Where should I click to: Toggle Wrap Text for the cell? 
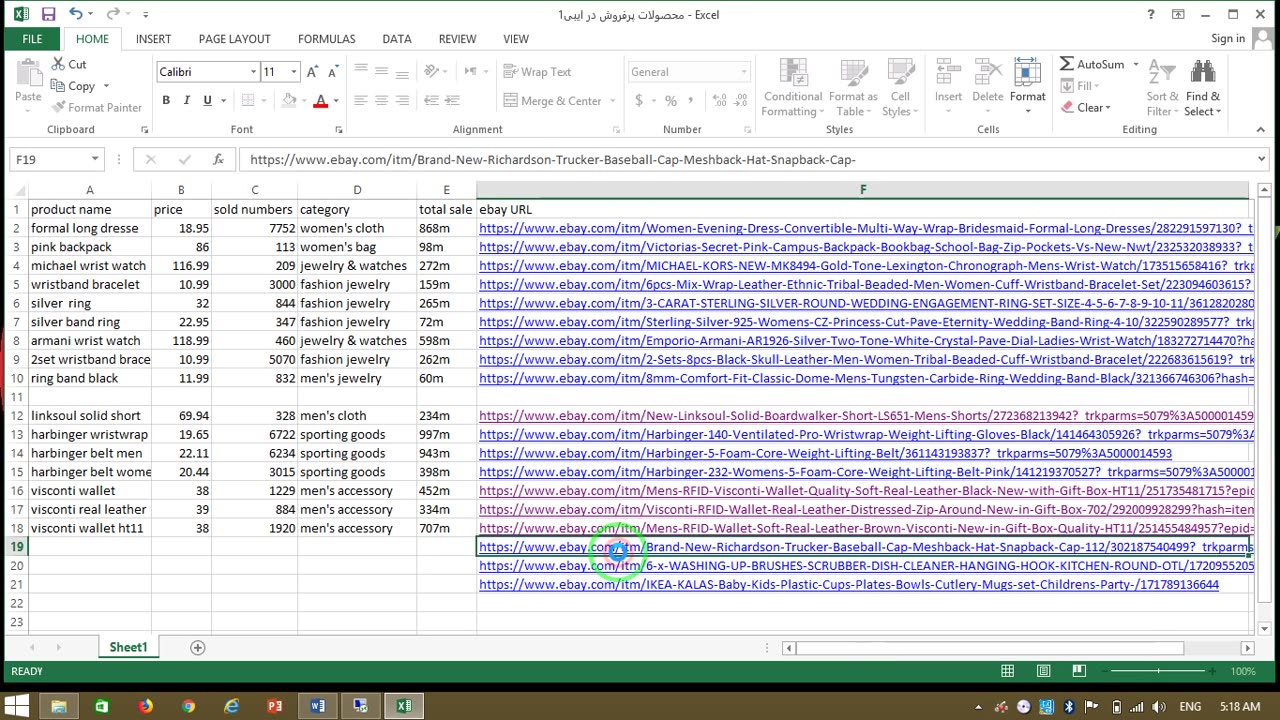click(x=537, y=72)
